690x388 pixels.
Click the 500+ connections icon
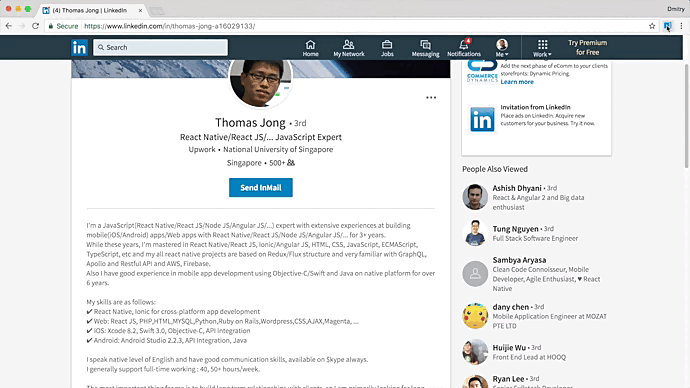[291, 163]
